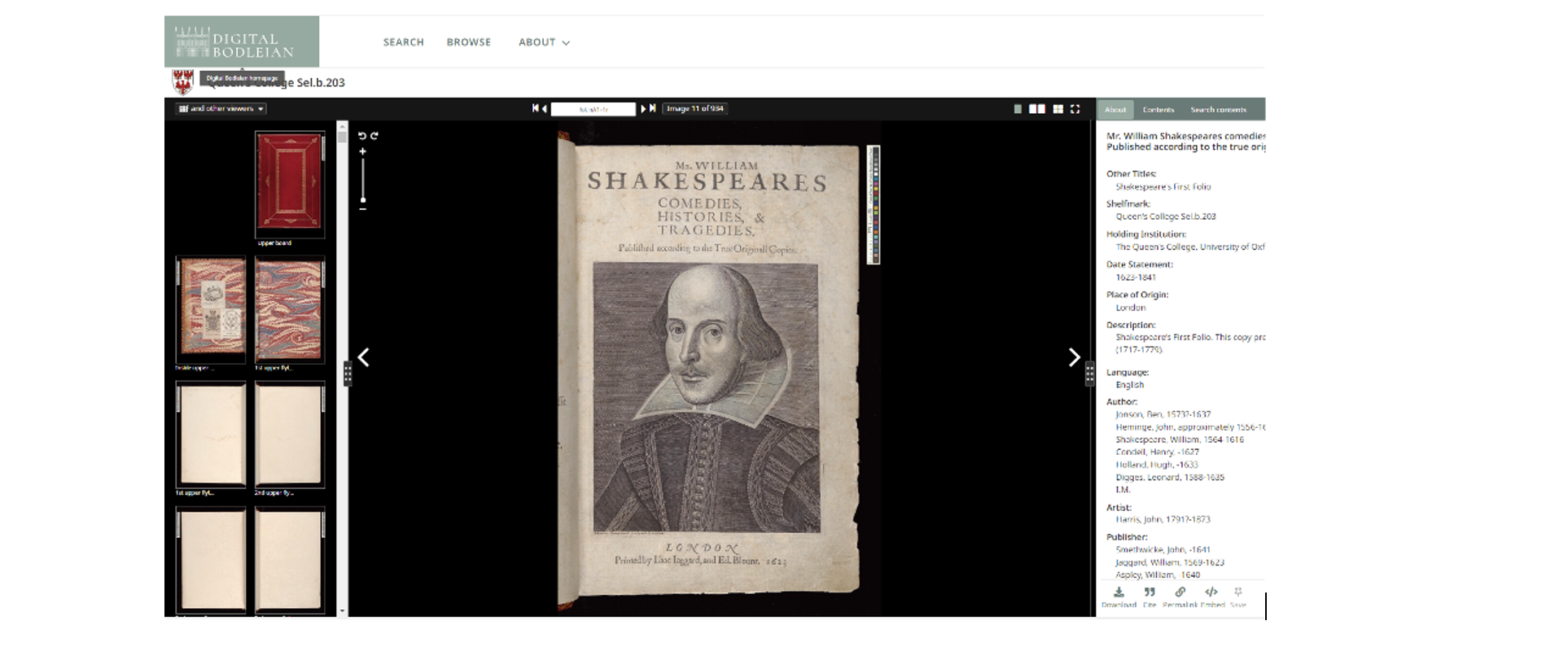
Task: Open author Digges, Leonard link
Action: click(x=1170, y=478)
